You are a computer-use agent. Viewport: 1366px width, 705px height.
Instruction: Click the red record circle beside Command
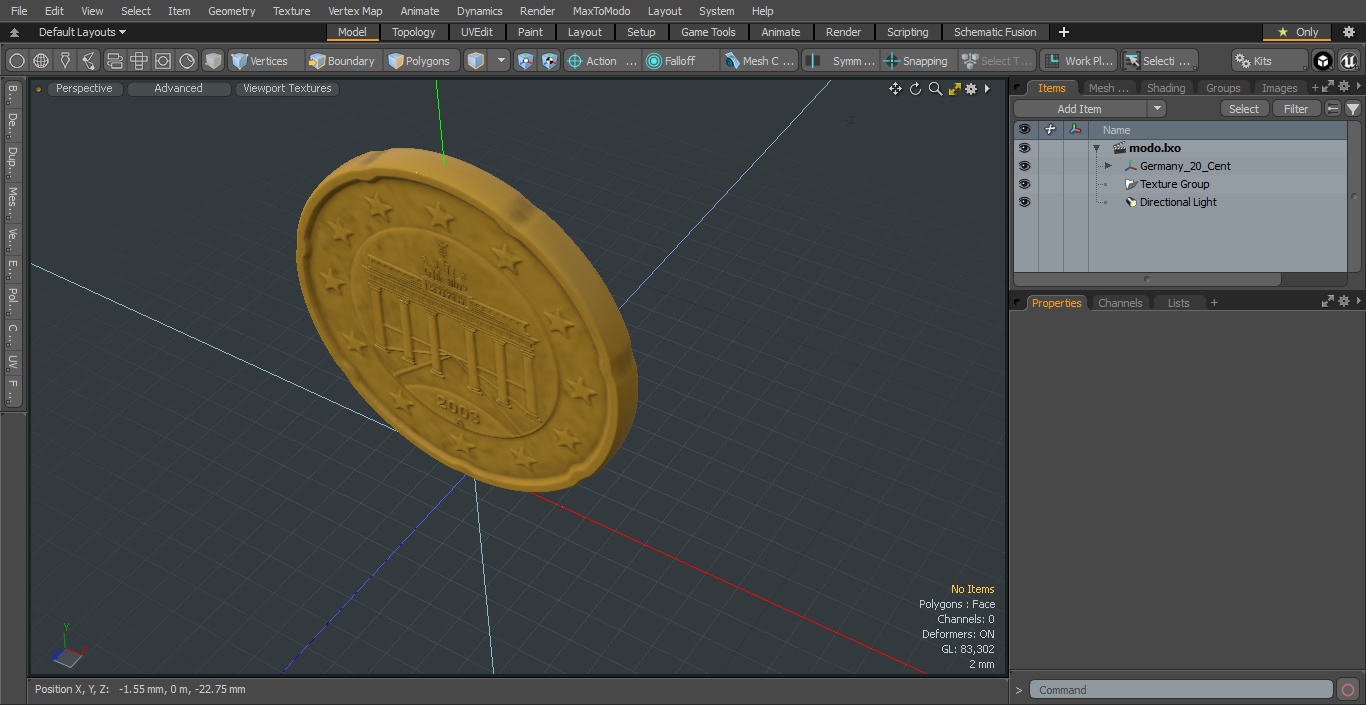point(1347,690)
